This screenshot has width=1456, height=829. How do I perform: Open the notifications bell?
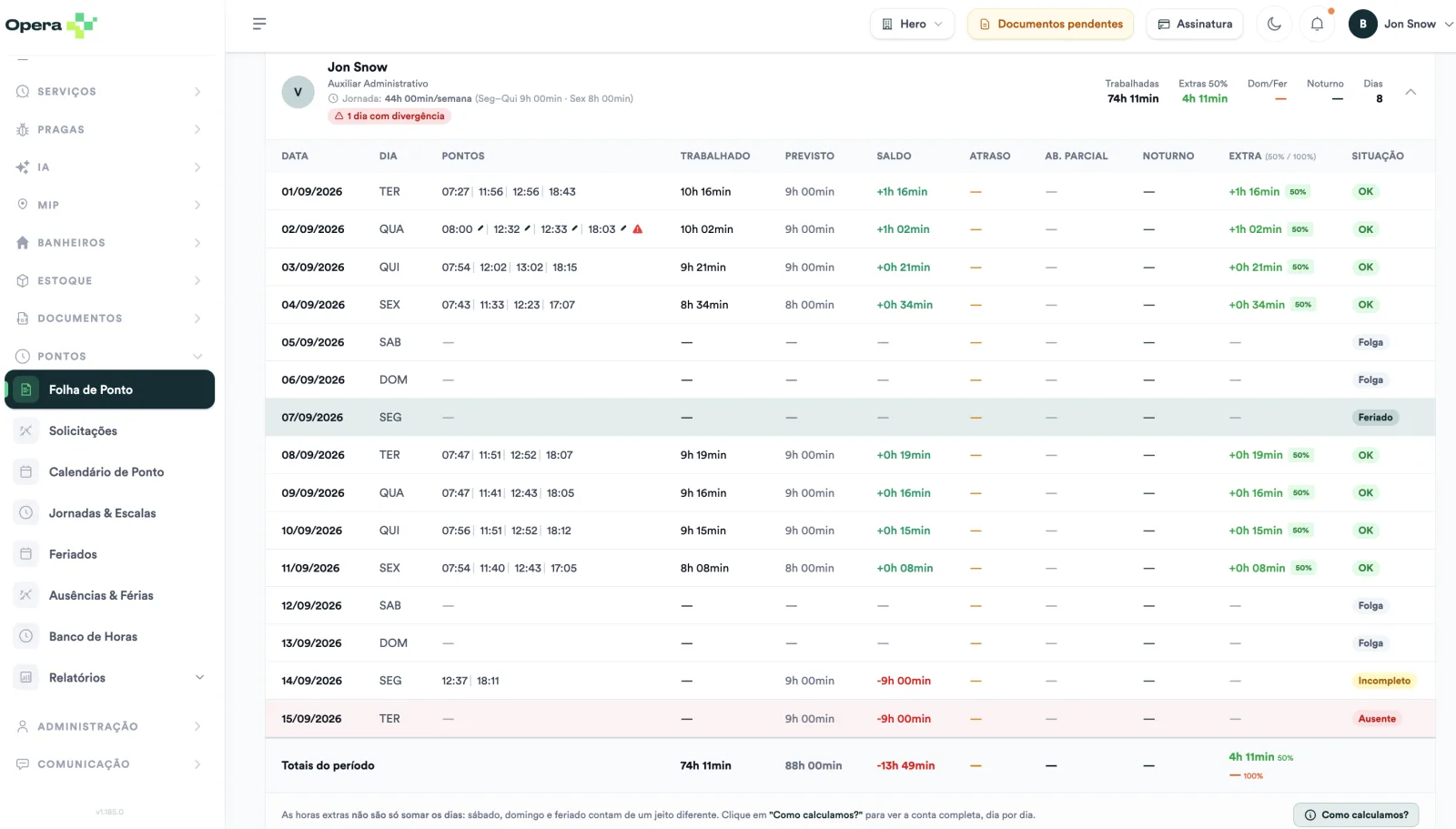[x=1317, y=24]
